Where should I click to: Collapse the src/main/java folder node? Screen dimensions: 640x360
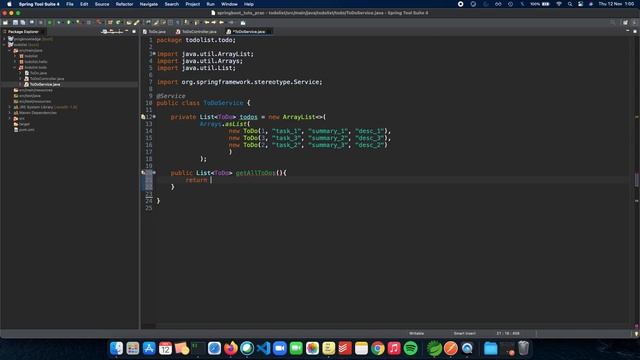point(10,51)
